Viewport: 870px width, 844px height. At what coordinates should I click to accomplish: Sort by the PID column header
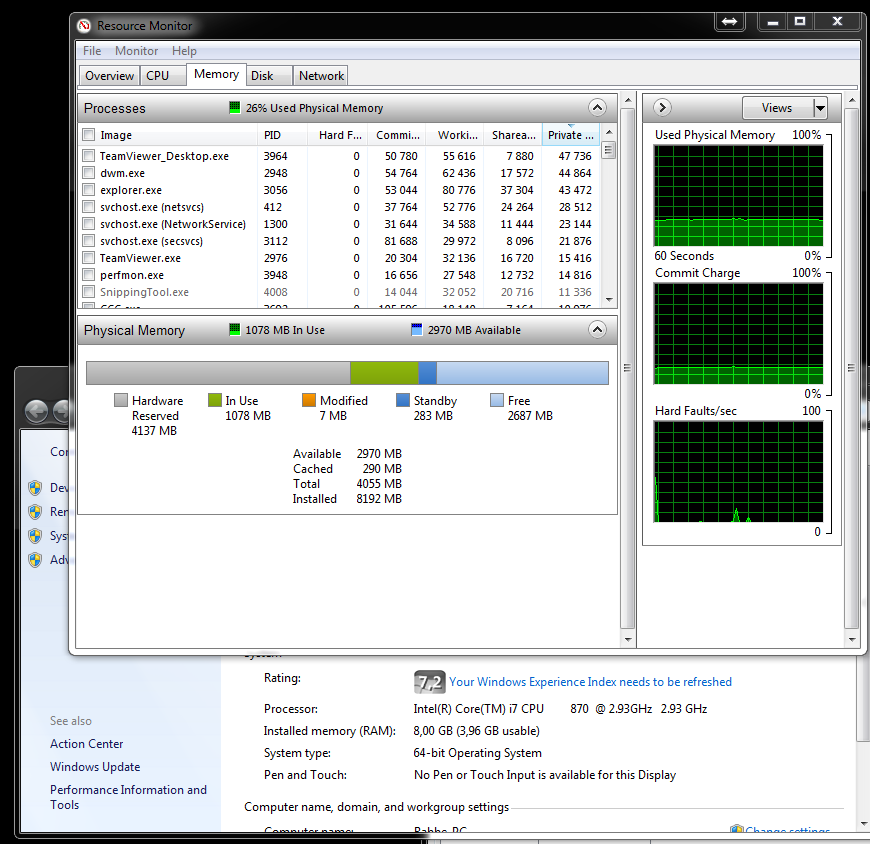pos(282,135)
